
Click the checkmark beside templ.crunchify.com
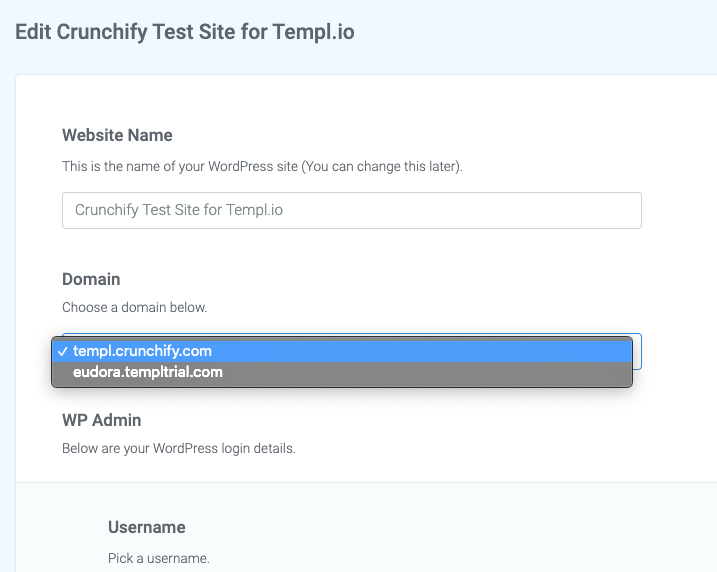click(63, 351)
